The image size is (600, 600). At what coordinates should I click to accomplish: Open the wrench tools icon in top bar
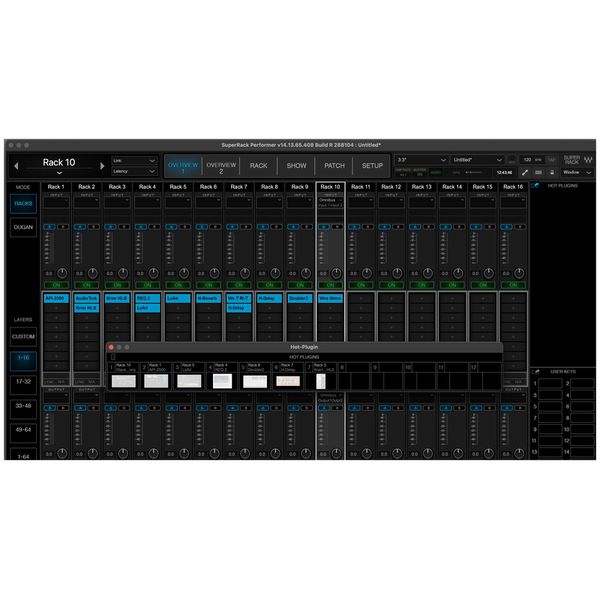525,173
